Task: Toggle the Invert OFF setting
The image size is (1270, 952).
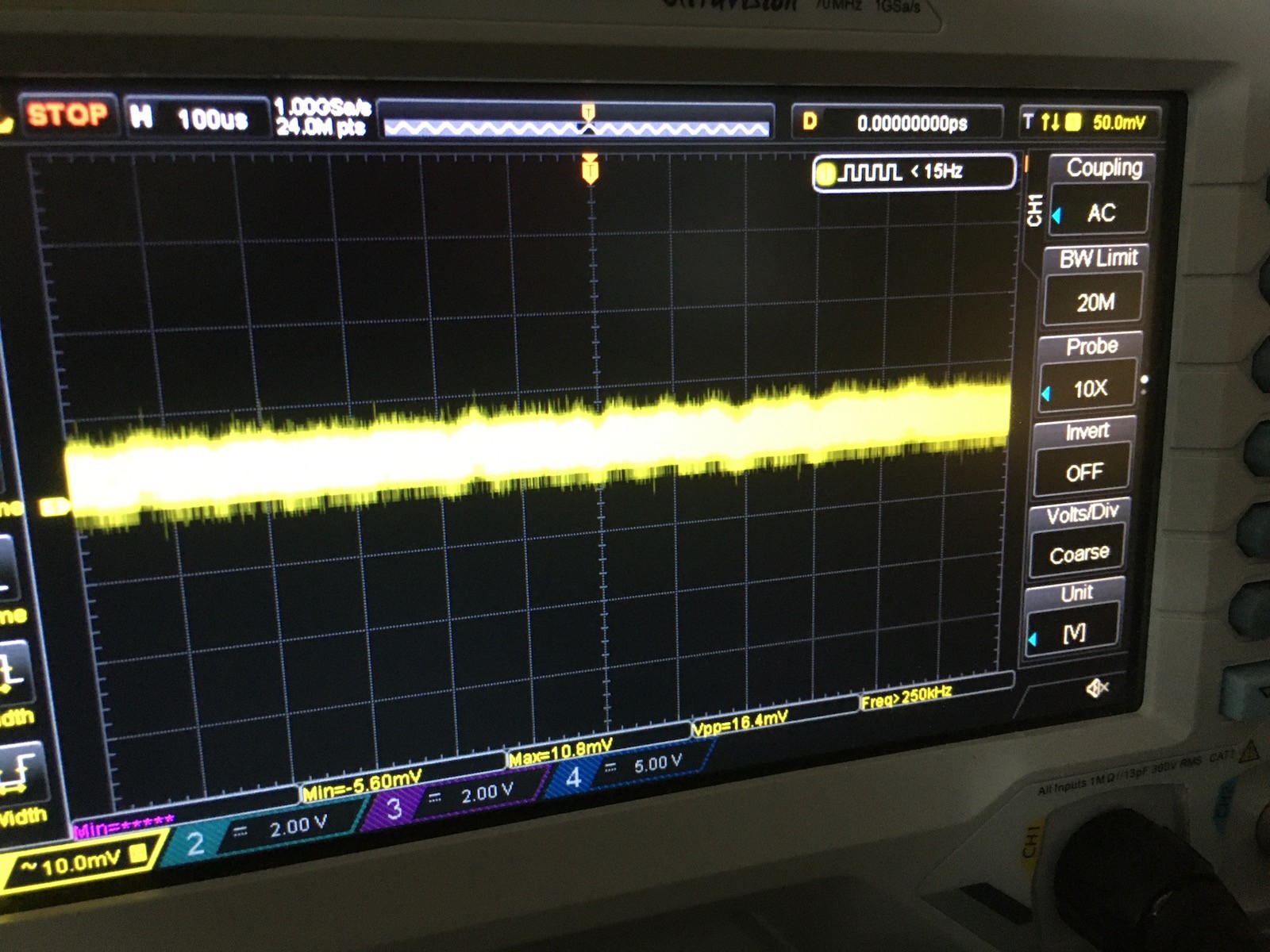Action: (x=1083, y=456)
